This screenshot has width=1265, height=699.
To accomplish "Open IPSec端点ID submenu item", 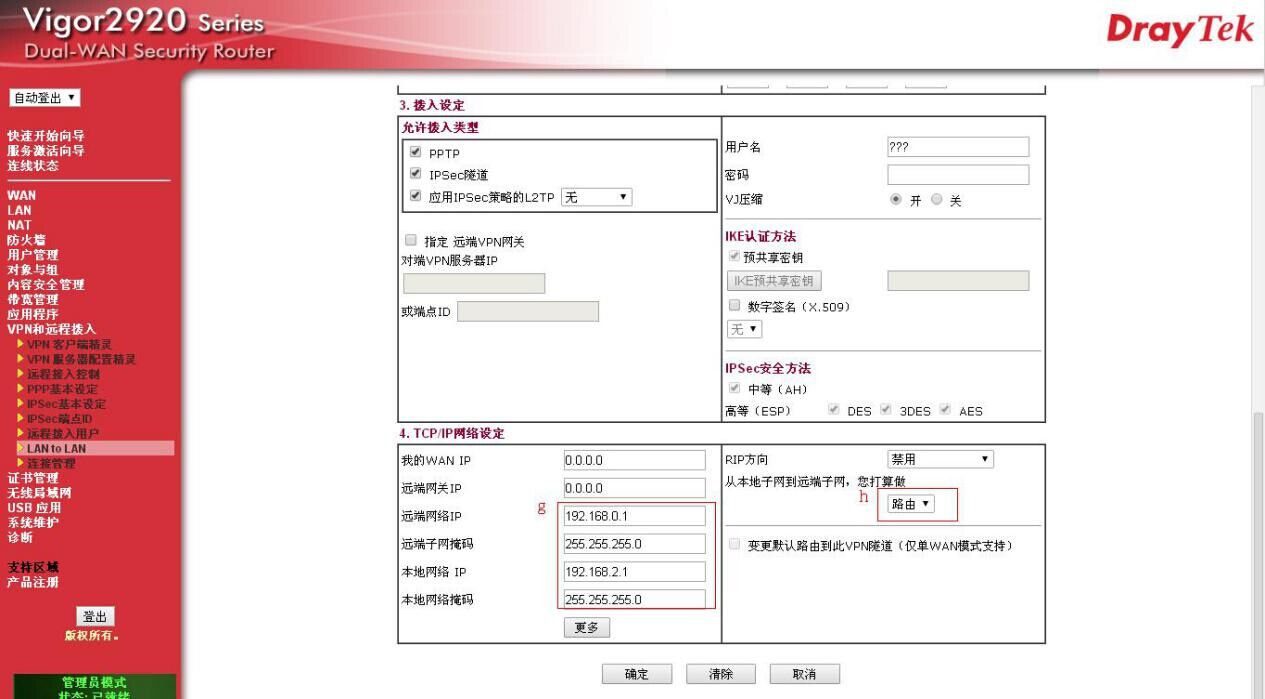I will click(59, 419).
